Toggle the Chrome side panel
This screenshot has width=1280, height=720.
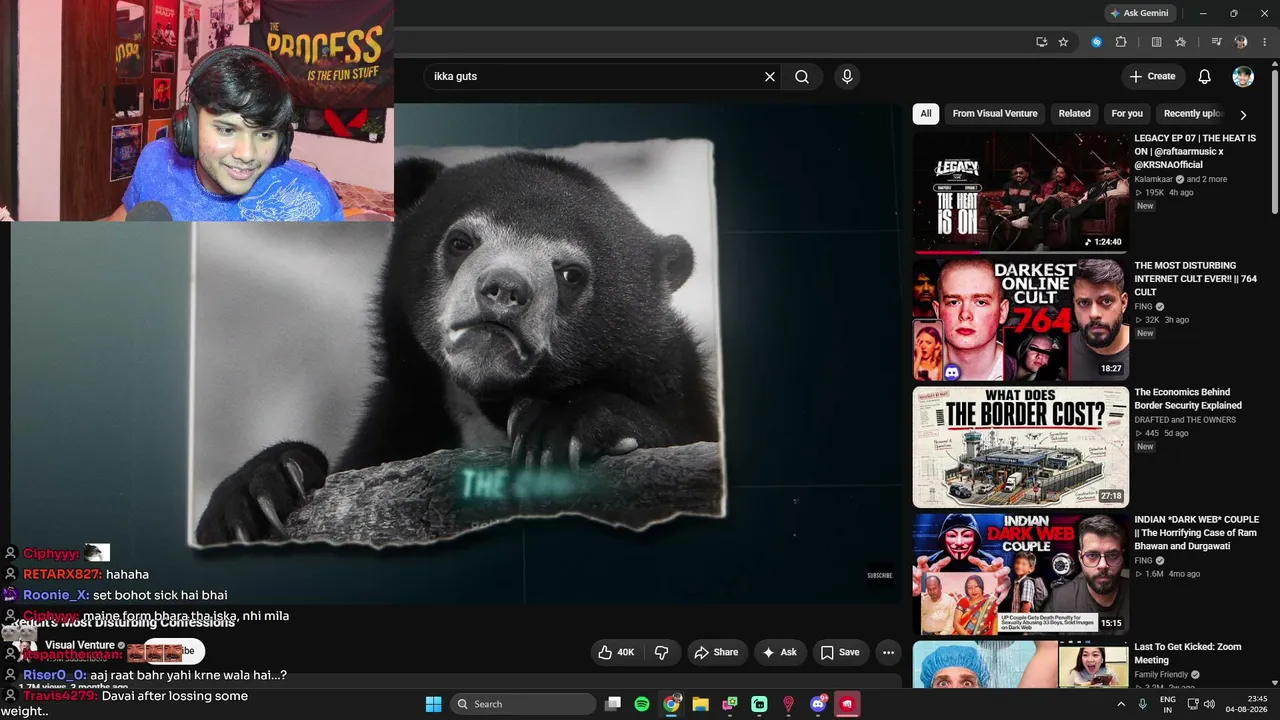(1157, 42)
